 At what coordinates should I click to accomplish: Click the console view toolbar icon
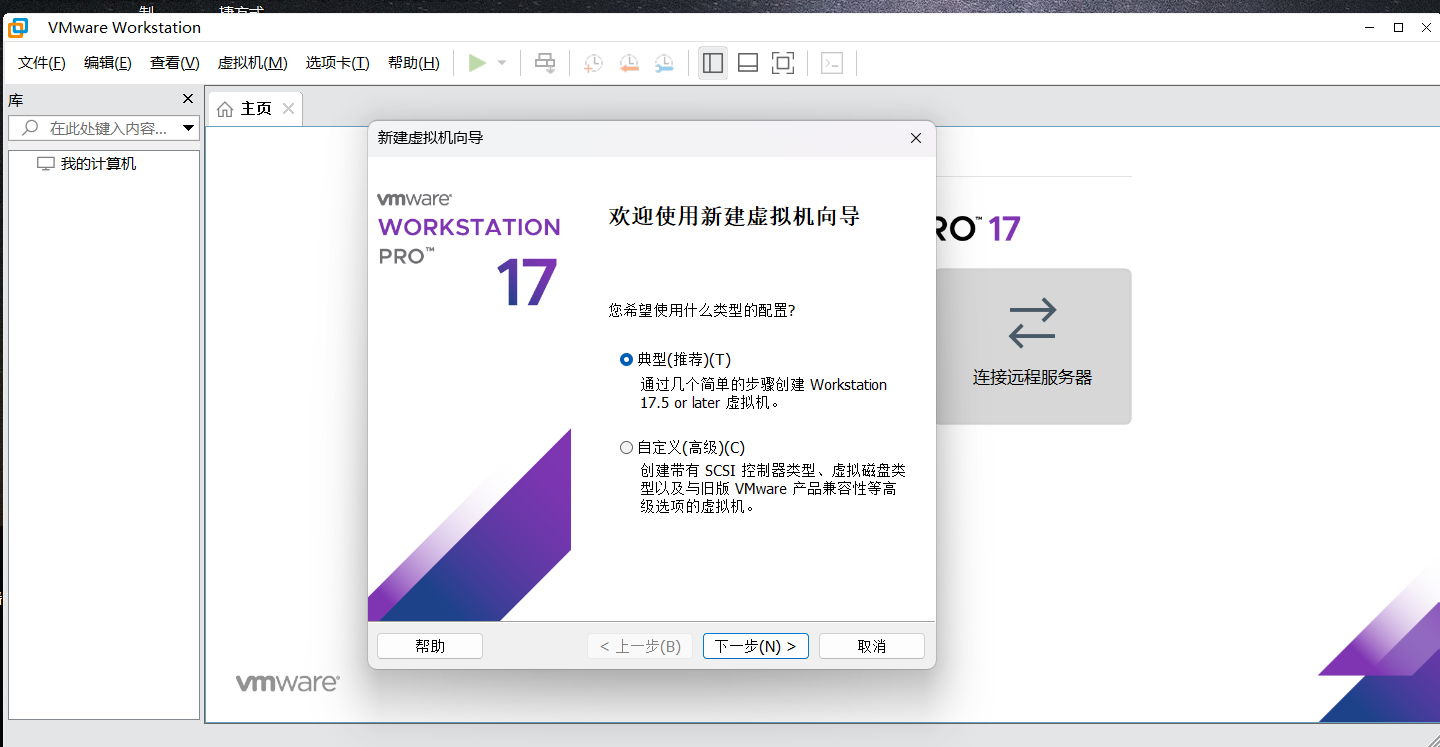(x=832, y=63)
